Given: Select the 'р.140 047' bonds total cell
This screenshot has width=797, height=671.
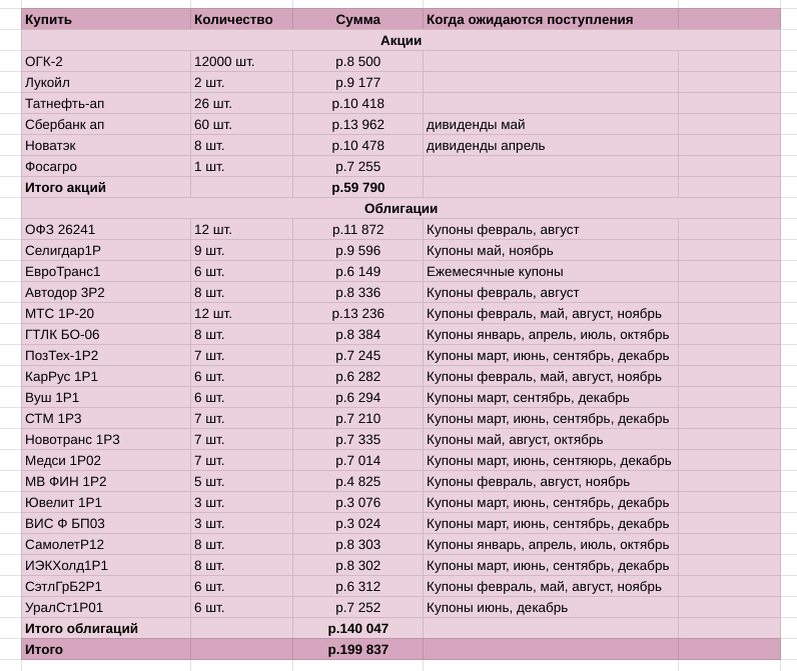Looking at the screenshot, I should point(358,629).
